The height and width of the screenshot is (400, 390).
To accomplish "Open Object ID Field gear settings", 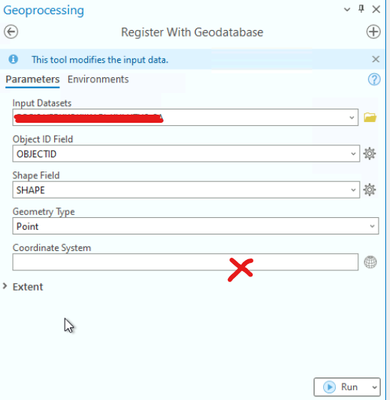I will (369, 154).
